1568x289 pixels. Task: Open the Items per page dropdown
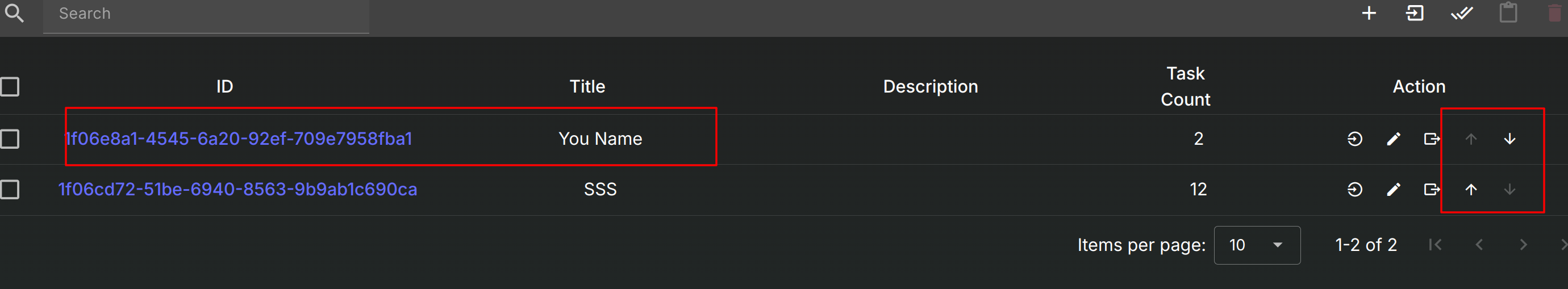tap(1257, 245)
